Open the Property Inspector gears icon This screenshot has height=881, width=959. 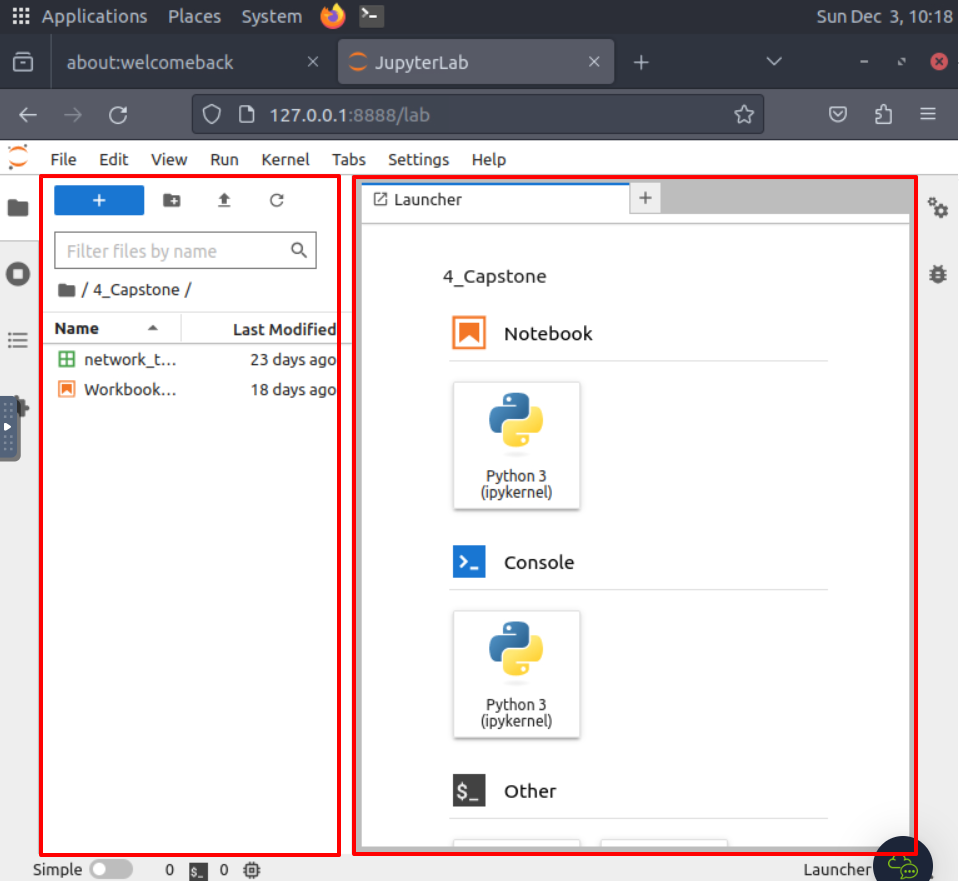click(938, 208)
